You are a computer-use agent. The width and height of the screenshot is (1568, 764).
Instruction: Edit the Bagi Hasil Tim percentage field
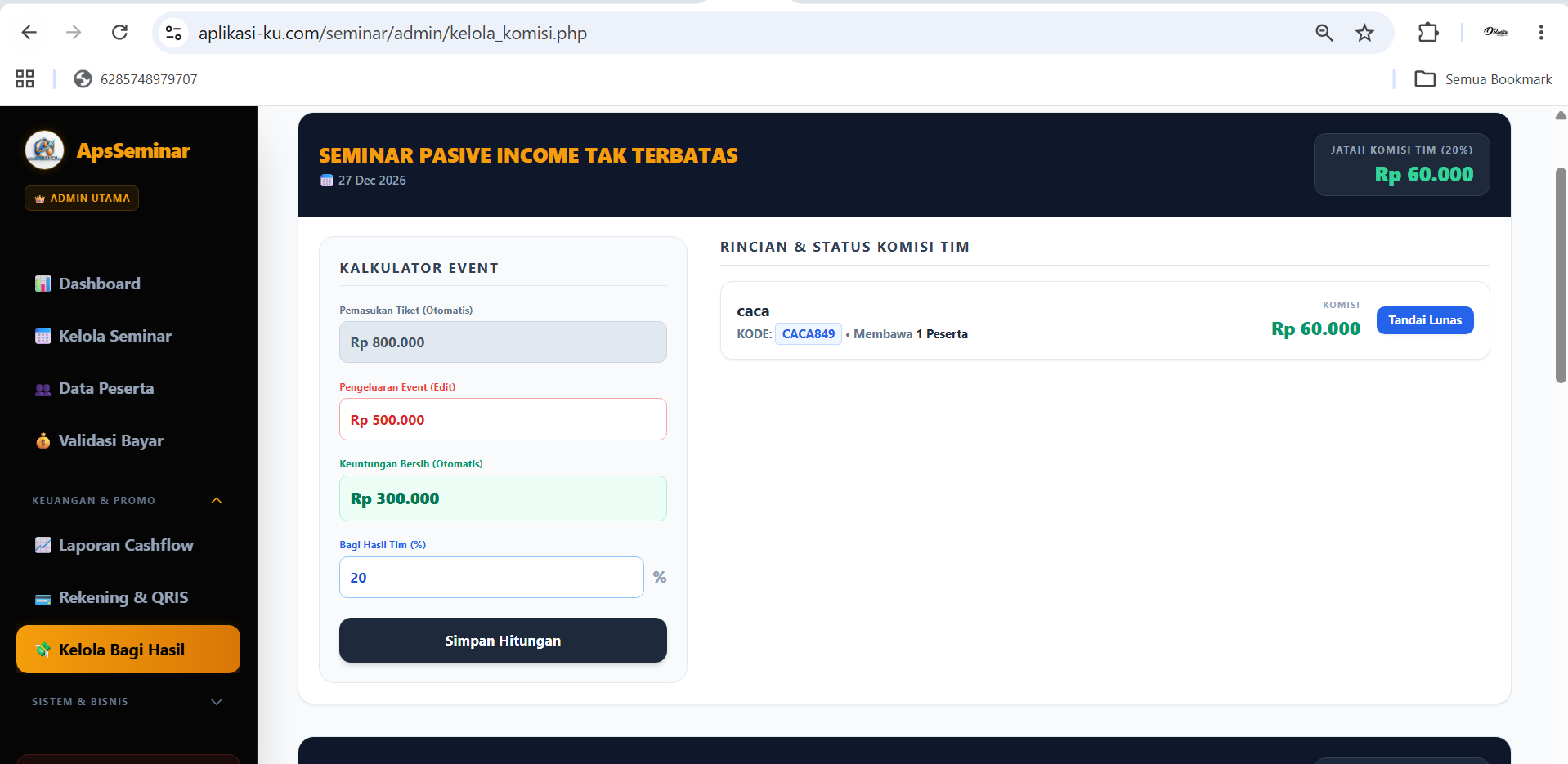(x=491, y=578)
